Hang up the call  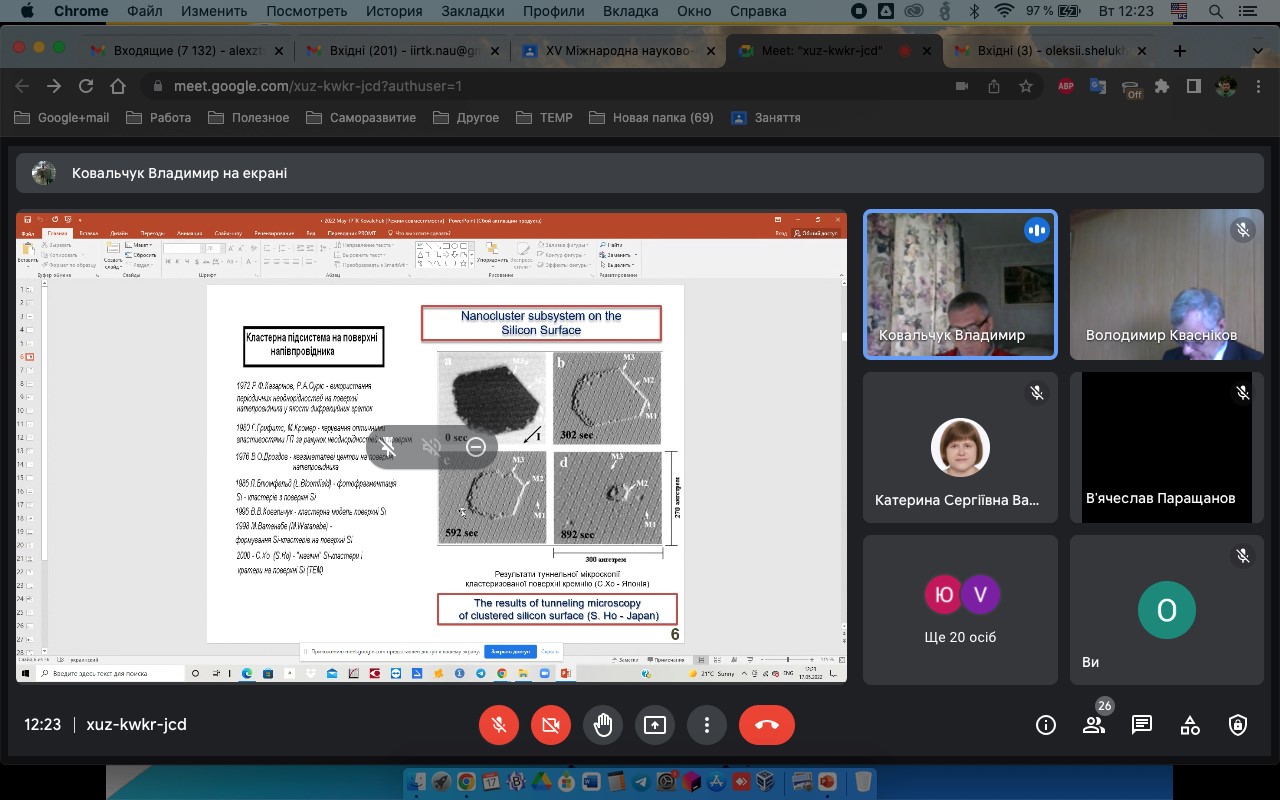(767, 725)
